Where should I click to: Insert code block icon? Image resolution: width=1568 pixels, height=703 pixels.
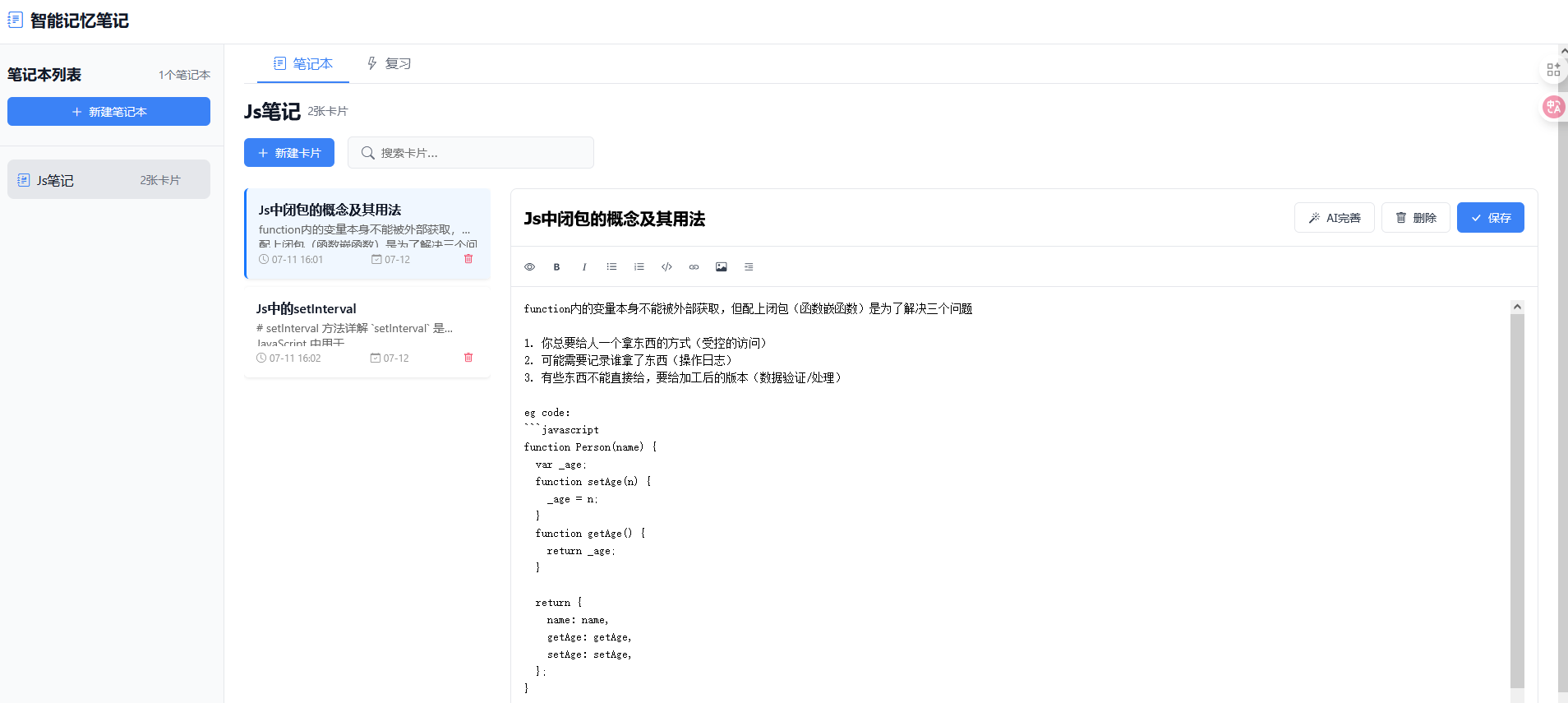(x=666, y=266)
